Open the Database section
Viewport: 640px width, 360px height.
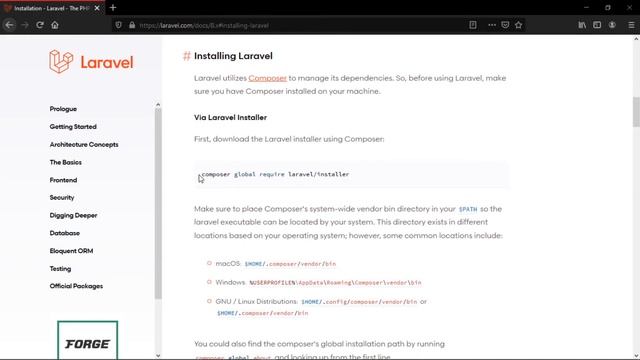(x=64, y=233)
